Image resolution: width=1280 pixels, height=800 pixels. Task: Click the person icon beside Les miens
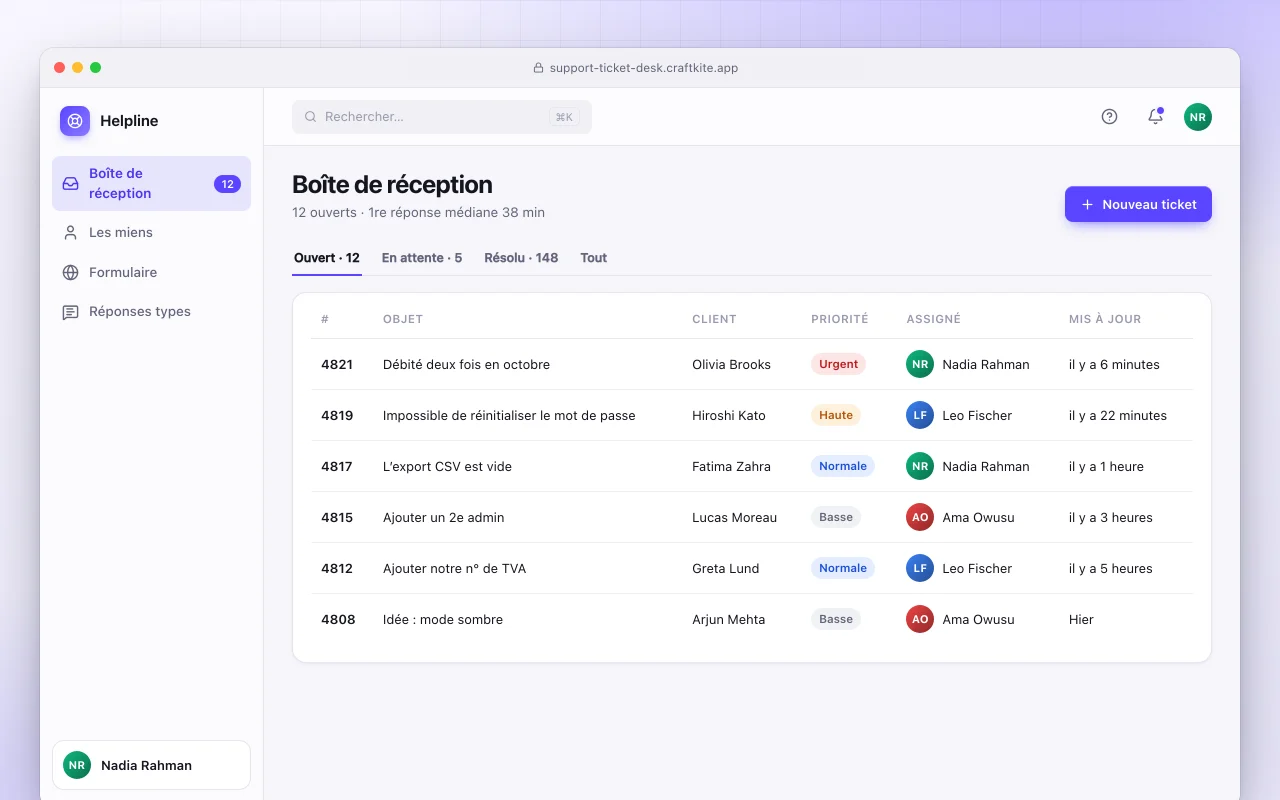tap(71, 233)
